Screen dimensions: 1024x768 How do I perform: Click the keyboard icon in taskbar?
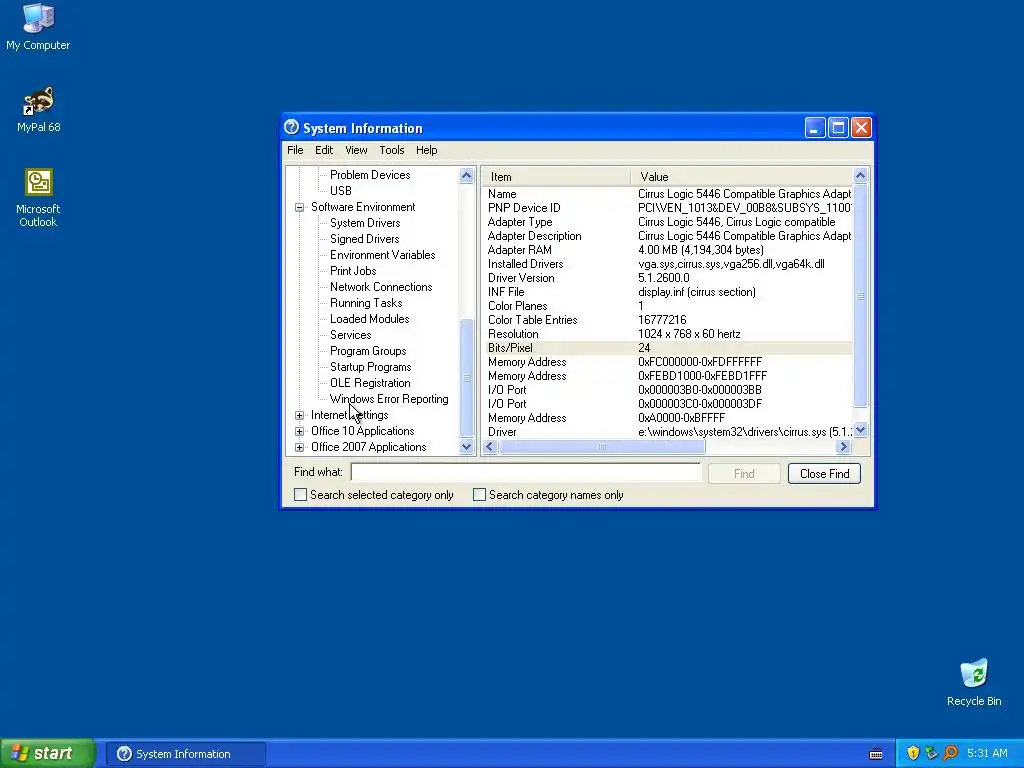876,754
